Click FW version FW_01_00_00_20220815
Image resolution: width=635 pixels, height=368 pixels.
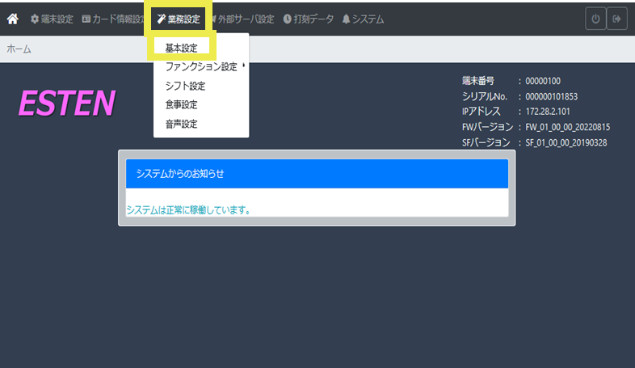click(x=567, y=127)
